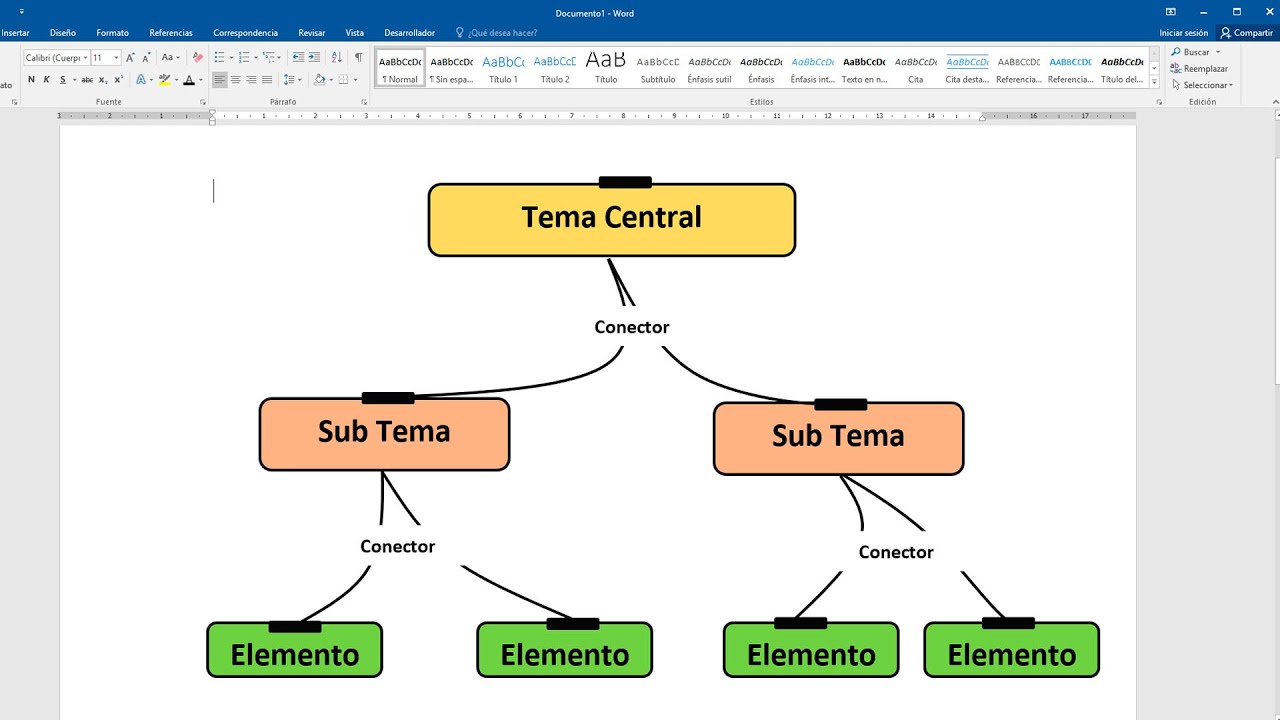The image size is (1280, 720).
Task: Toggle show paragraph marks (¶)
Action: click(x=358, y=58)
